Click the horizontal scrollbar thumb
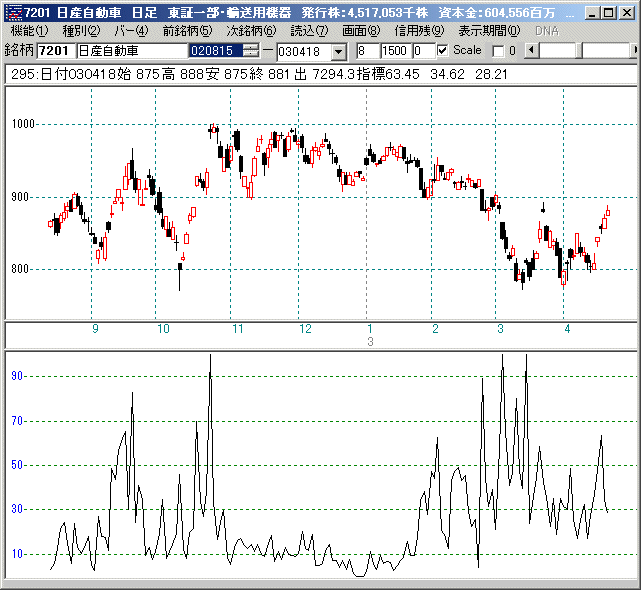Image resolution: width=641 pixels, height=590 pixels. click(x=579, y=51)
